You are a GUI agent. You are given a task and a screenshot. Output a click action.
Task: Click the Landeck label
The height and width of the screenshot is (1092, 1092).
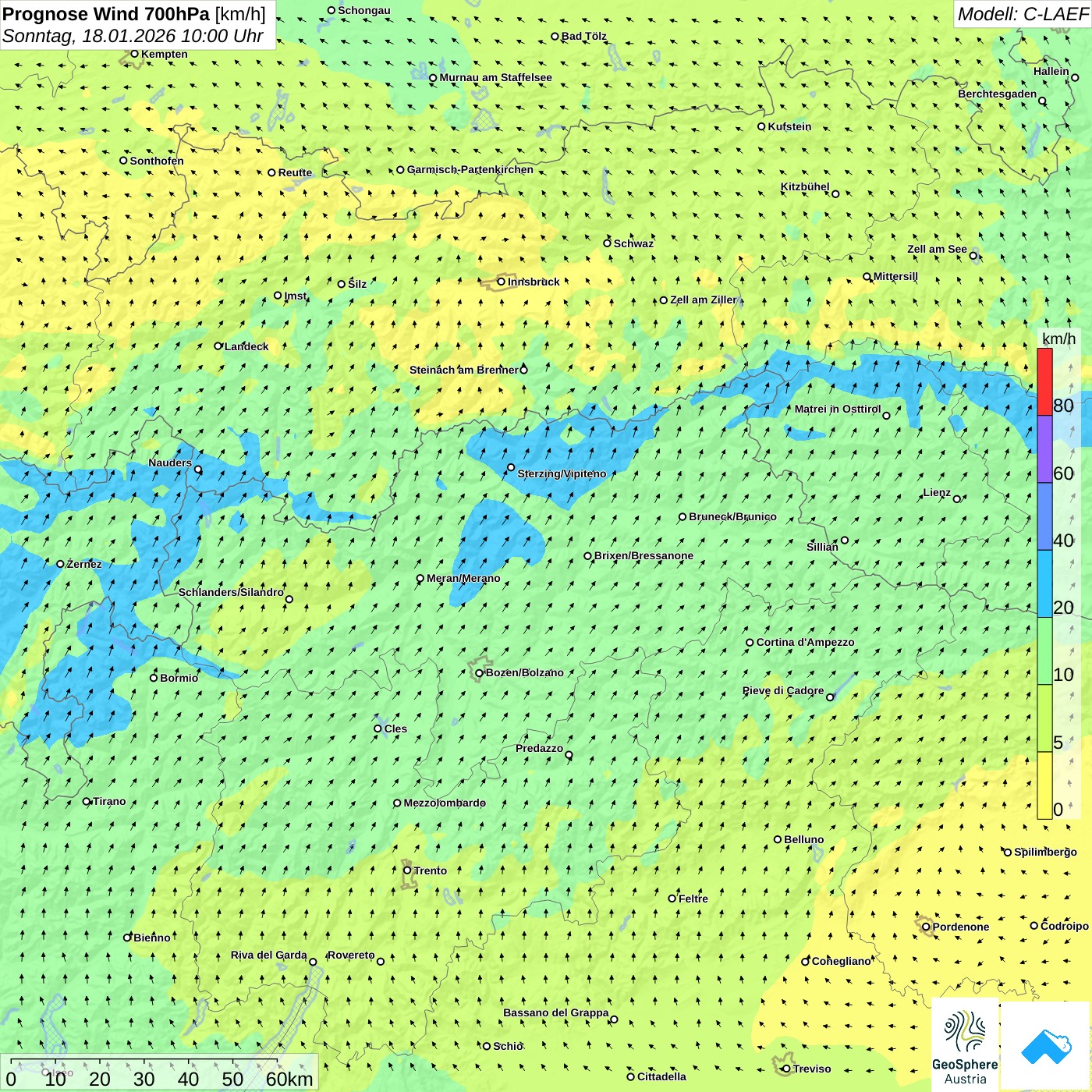(x=246, y=346)
